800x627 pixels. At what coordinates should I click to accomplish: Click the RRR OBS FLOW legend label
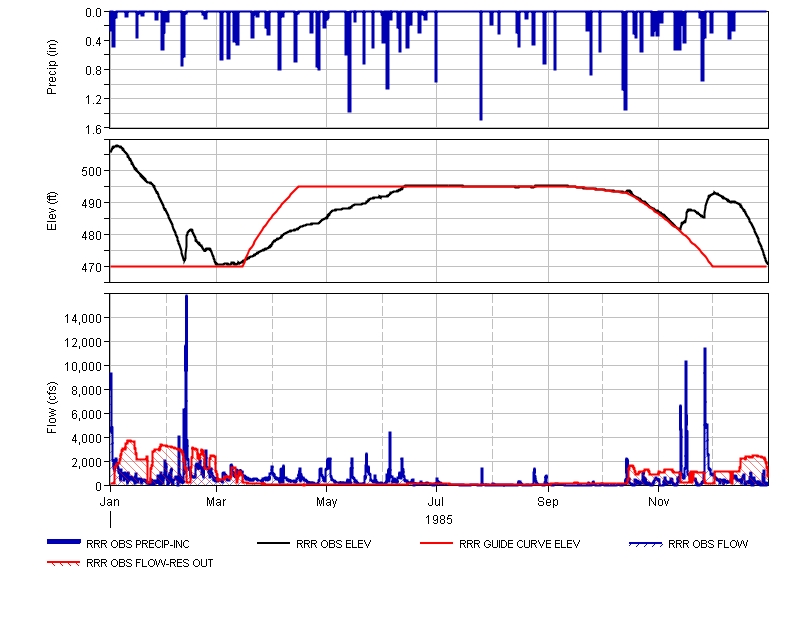[708, 544]
